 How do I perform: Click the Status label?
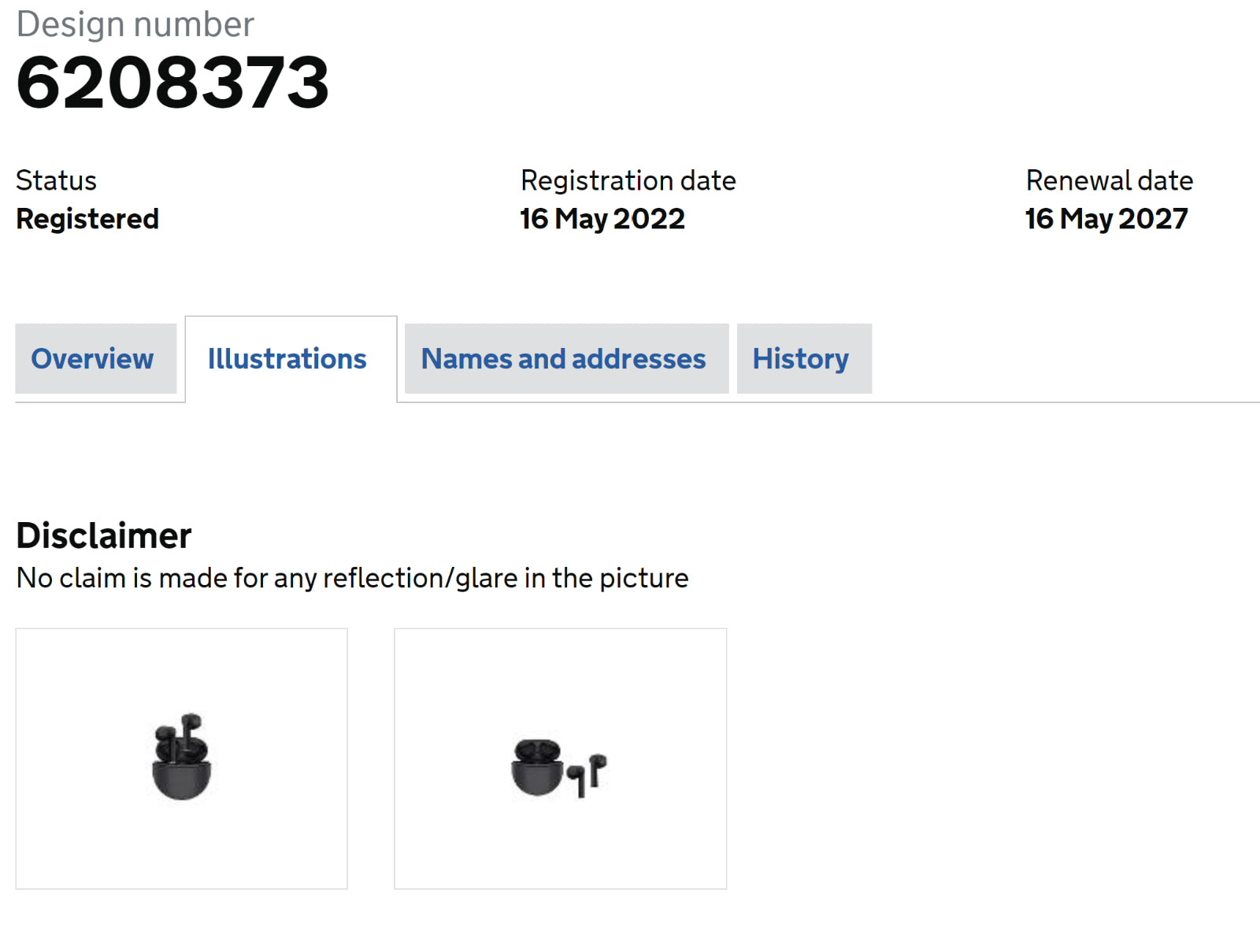point(56,180)
